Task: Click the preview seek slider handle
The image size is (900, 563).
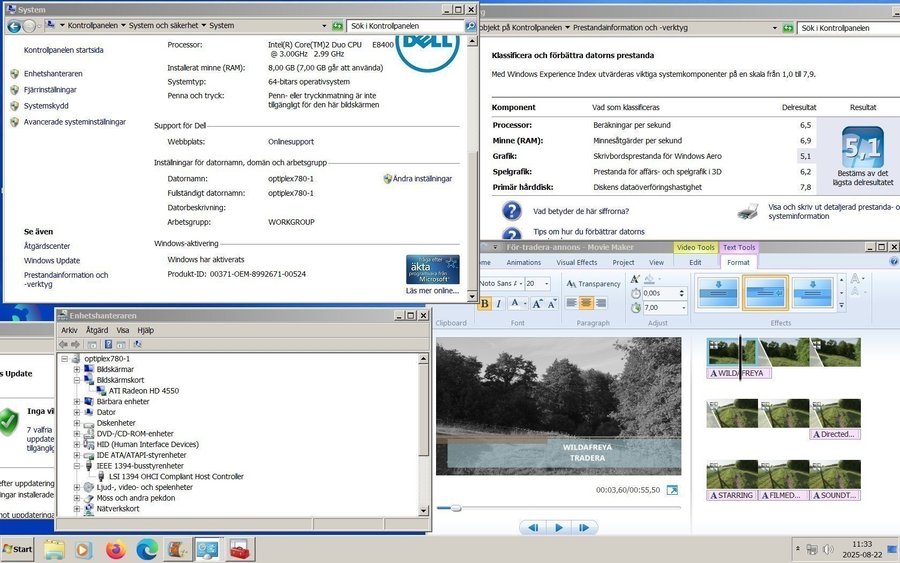Action: tap(456, 508)
